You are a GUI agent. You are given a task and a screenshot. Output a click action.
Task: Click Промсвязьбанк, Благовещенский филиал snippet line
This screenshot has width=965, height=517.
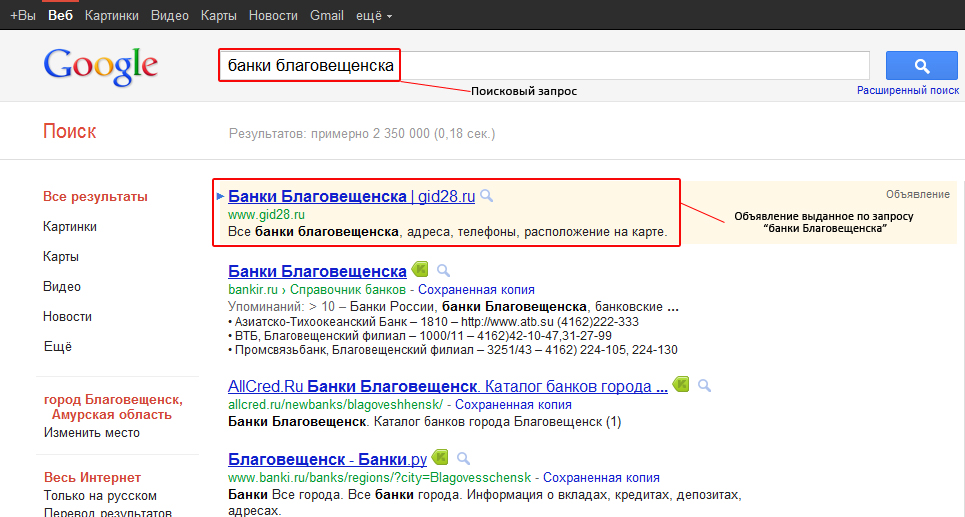tap(452, 350)
